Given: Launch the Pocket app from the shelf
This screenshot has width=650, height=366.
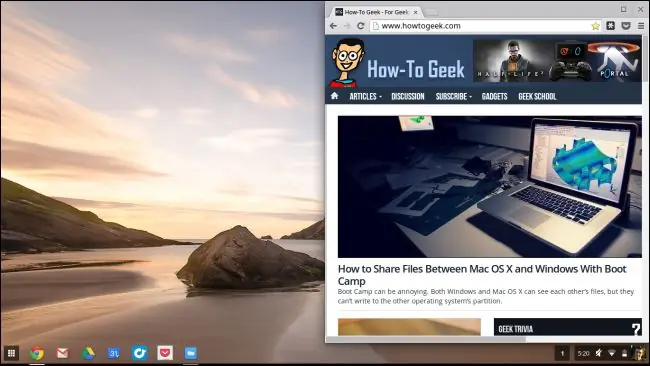Looking at the screenshot, I should 165,353.
